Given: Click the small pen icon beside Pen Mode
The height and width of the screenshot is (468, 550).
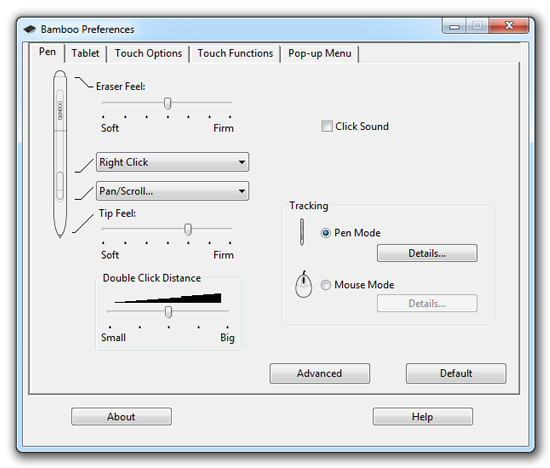Looking at the screenshot, I should tap(302, 232).
